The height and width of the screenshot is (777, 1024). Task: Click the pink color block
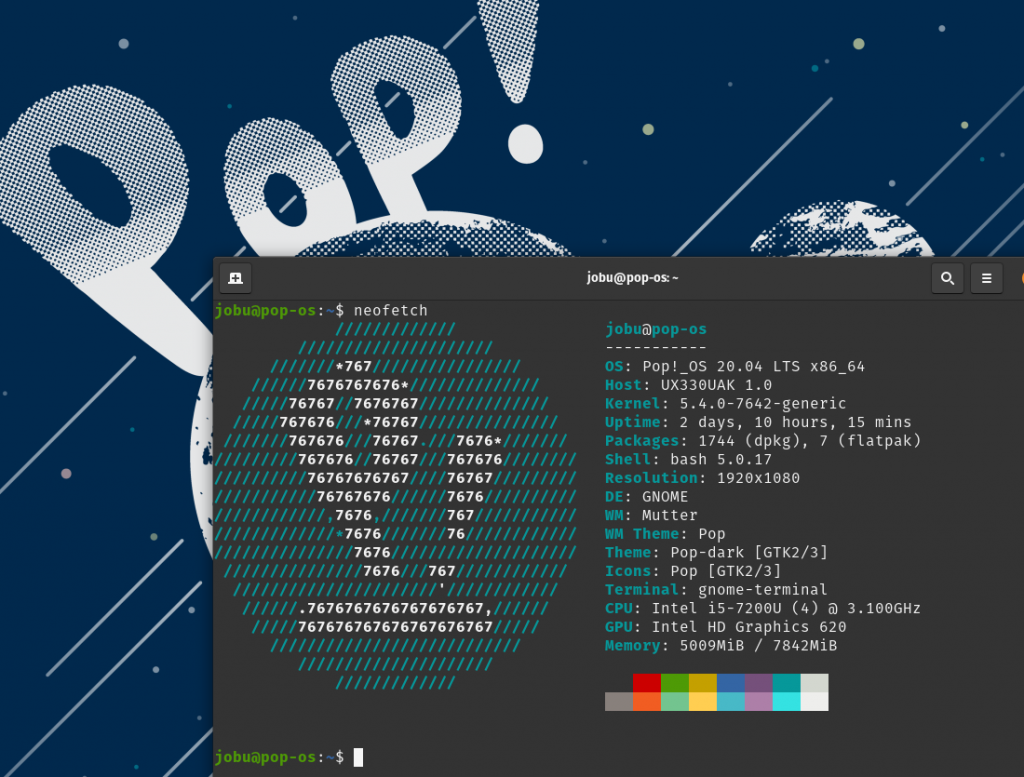[x=759, y=701]
